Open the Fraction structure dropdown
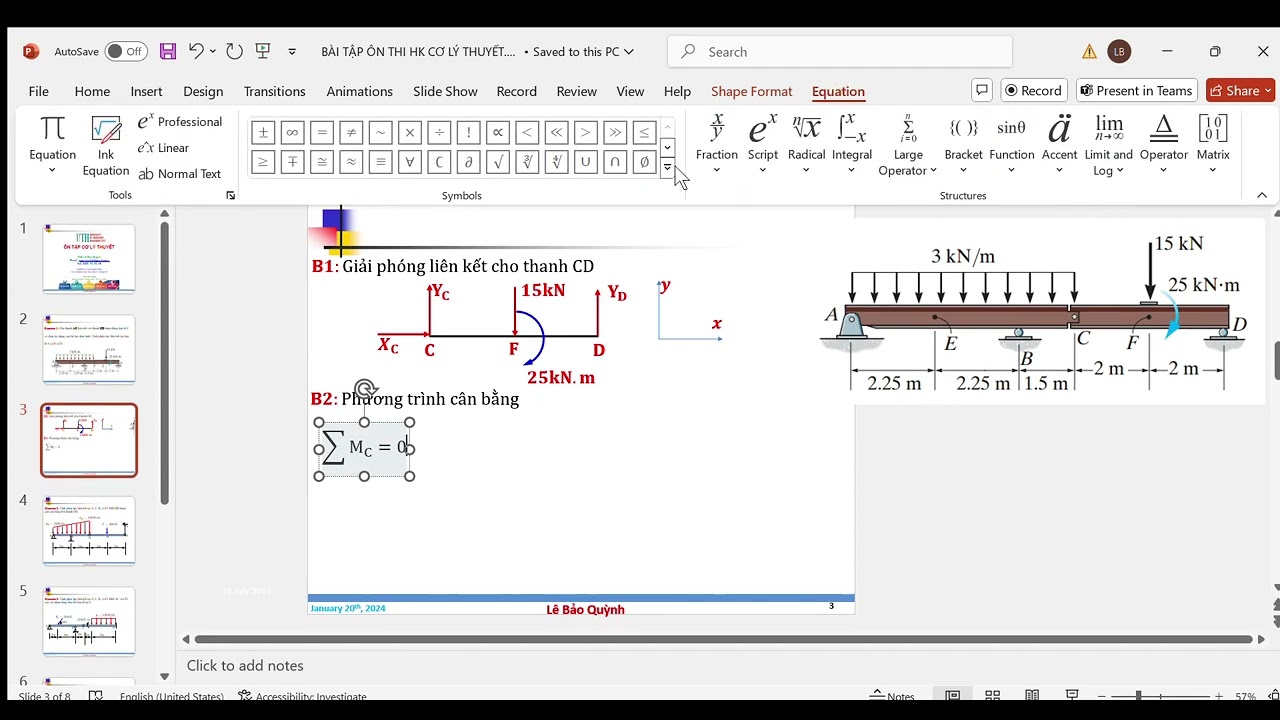1280x720 pixels. click(x=716, y=145)
